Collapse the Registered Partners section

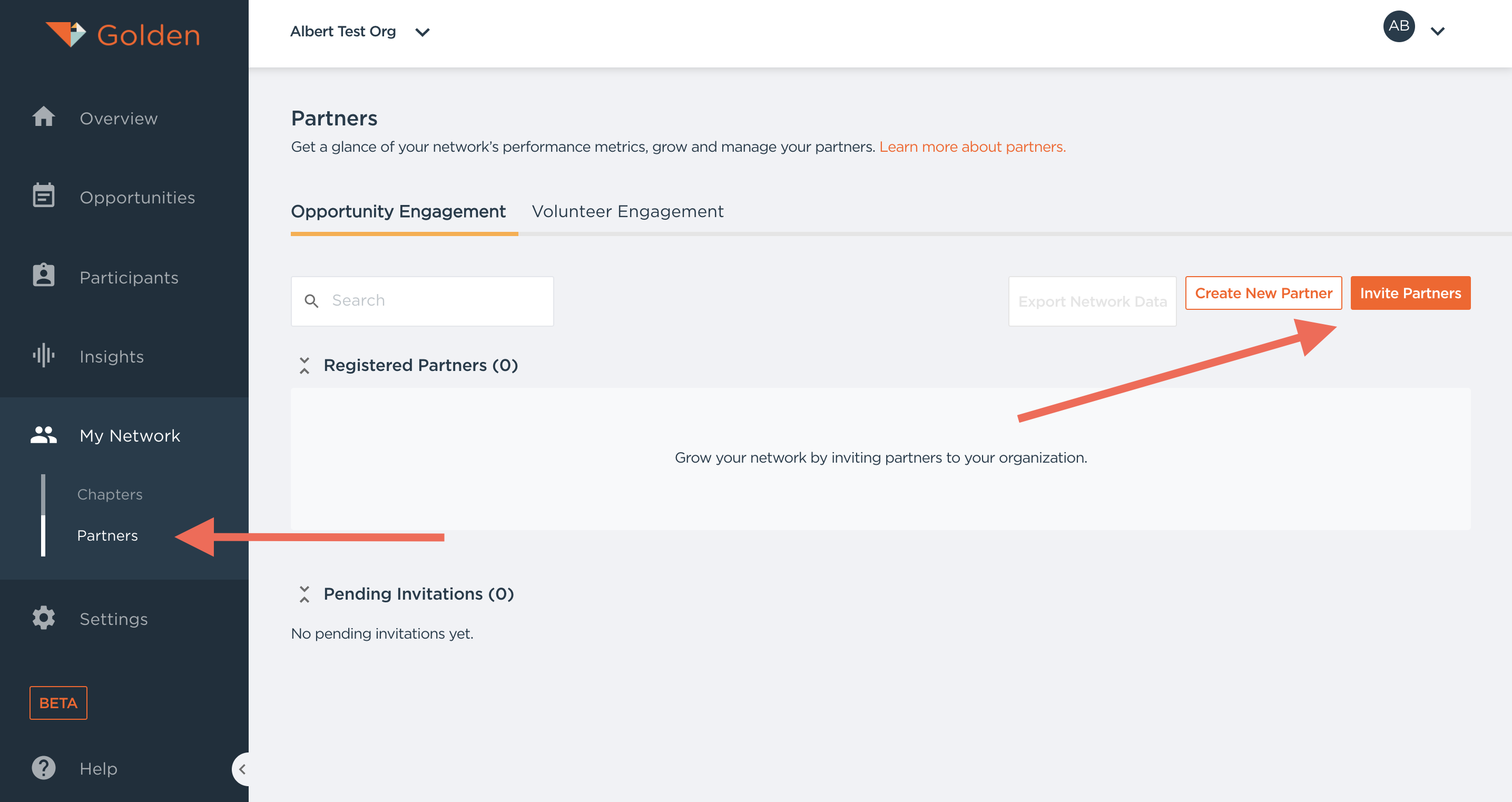pyautogui.click(x=304, y=365)
